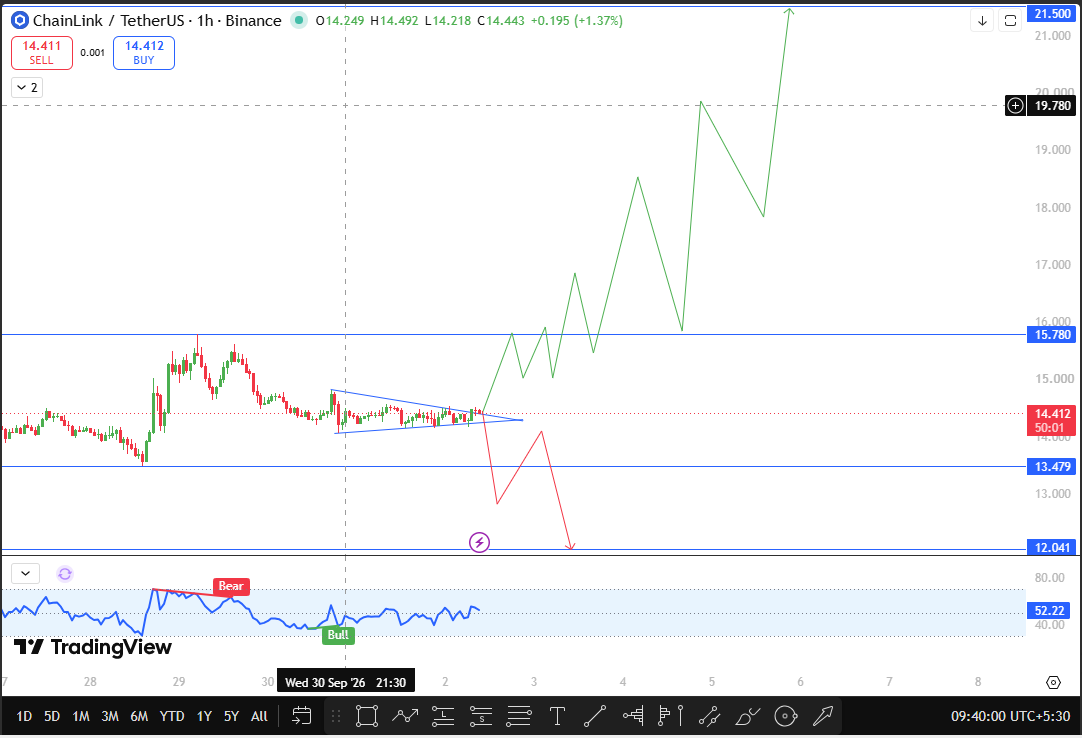Select the 1D time range
Viewport: 1082px width, 738px height.
tap(24, 716)
